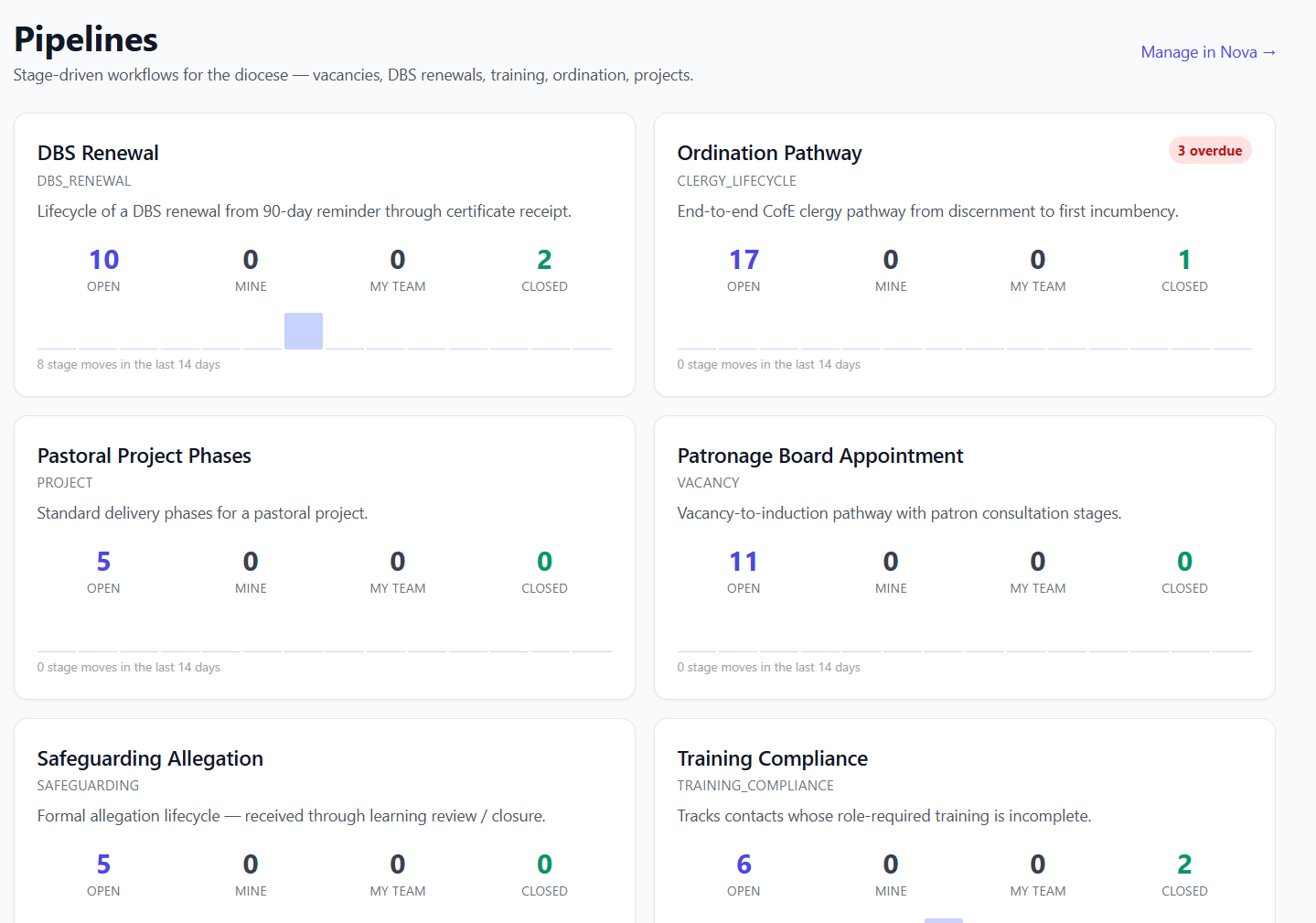Click the 3 overdue badge
Screen dimensions: 1316x923
(x=1209, y=151)
